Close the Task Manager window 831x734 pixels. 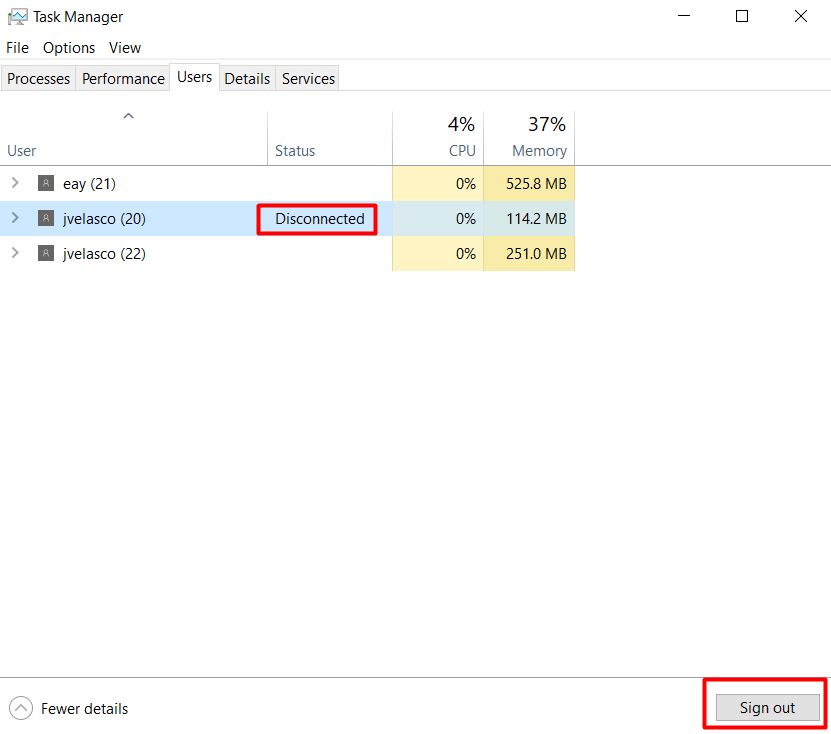click(801, 16)
